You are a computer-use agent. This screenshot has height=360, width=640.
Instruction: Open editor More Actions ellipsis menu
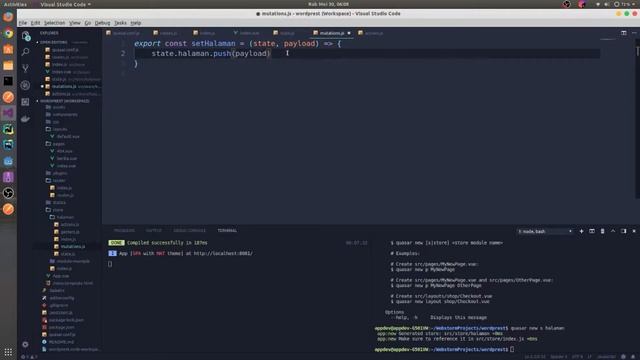[x=634, y=33]
